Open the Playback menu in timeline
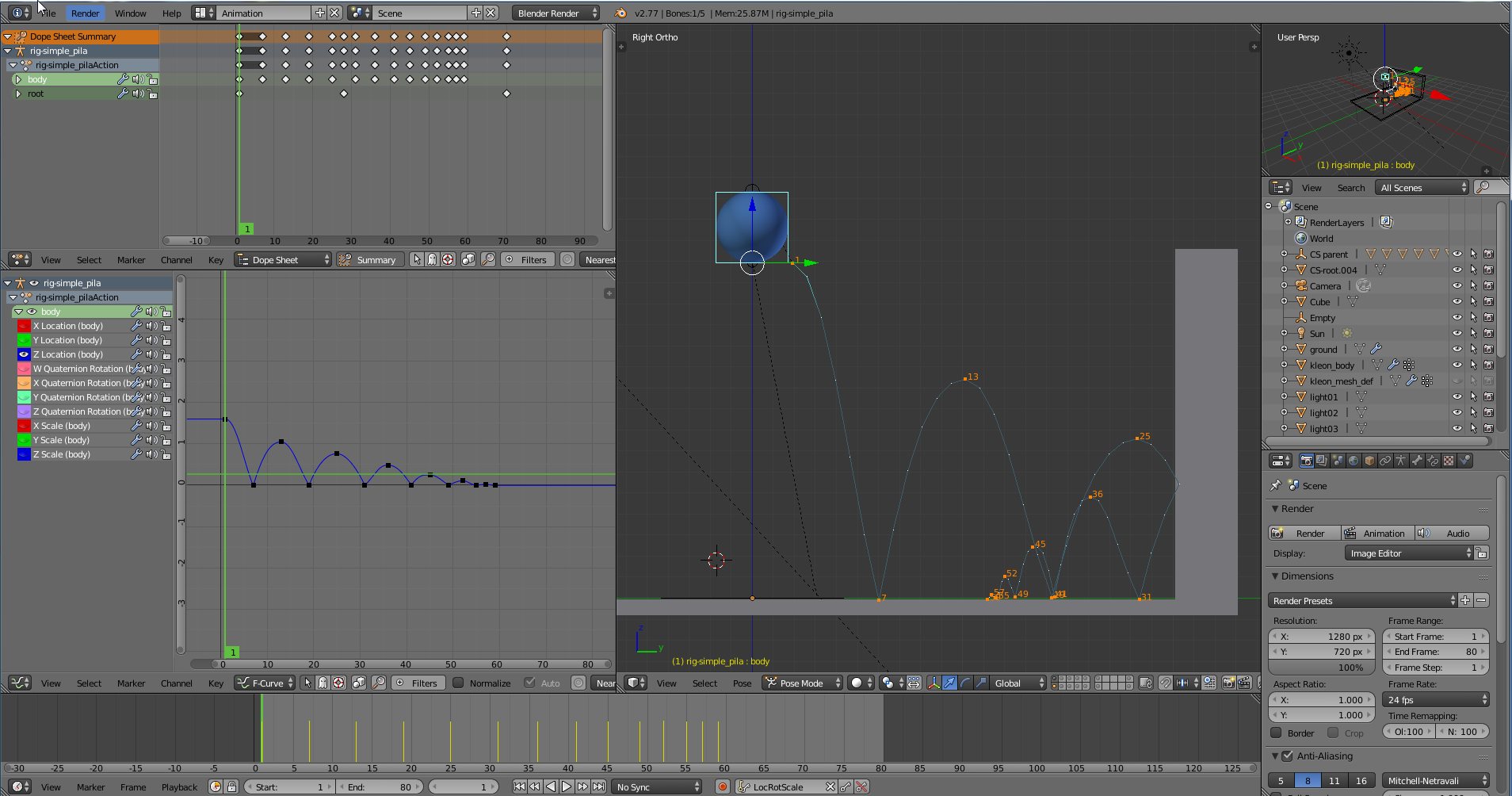1512x796 pixels. tap(179, 786)
